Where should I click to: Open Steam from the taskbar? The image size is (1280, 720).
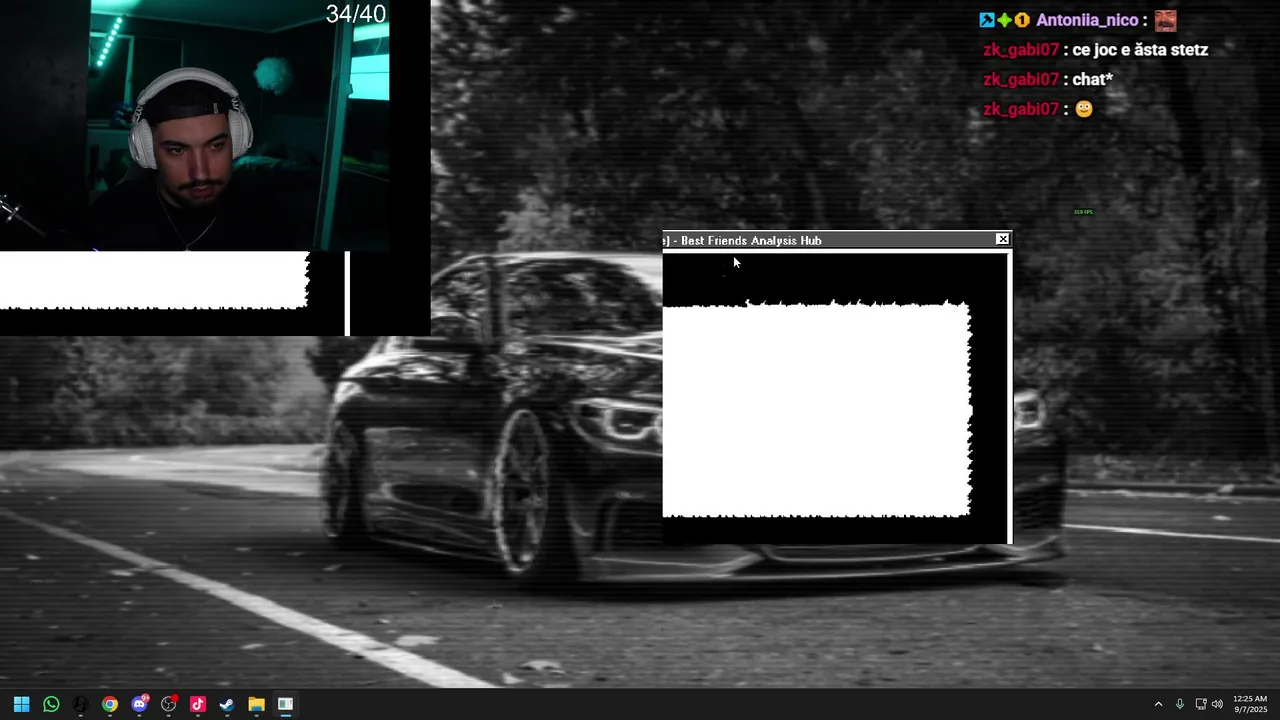[x=227, y=704]
